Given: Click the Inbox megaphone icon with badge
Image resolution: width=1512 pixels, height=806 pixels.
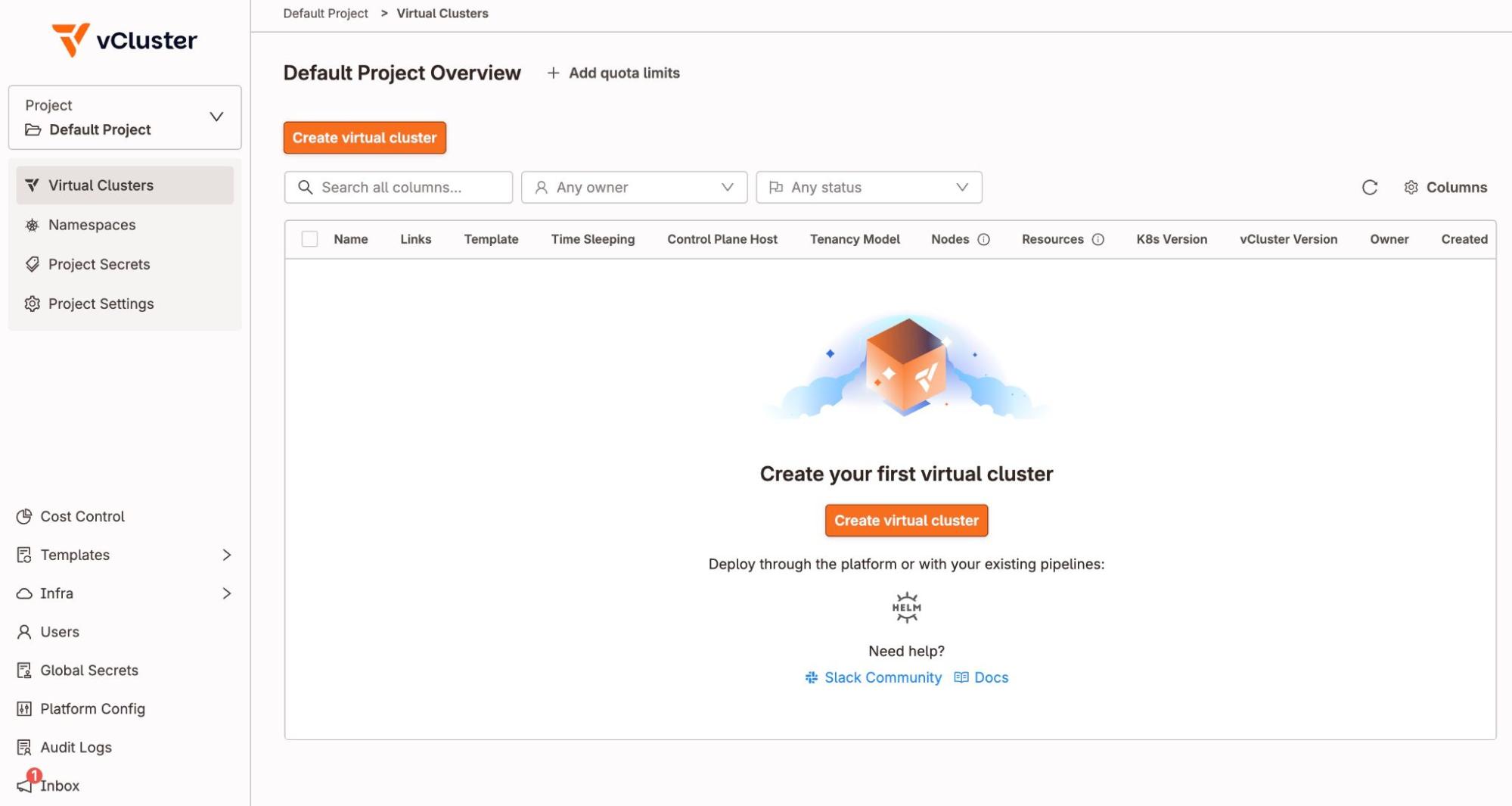Looking at the screenshot, I should tap(28, 782).
